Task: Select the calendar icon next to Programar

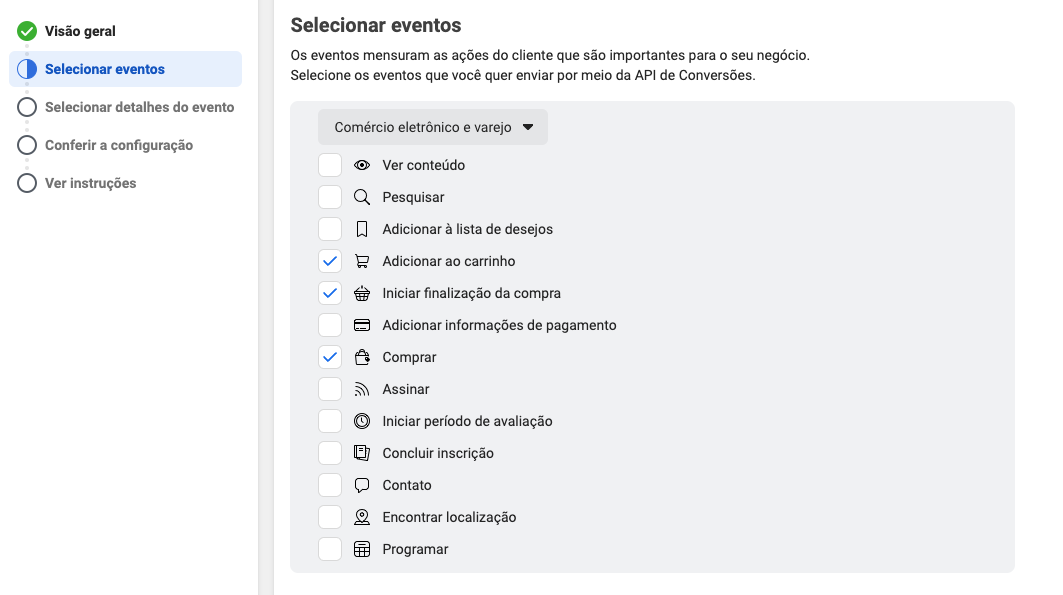Action: (x=362, y=548)
